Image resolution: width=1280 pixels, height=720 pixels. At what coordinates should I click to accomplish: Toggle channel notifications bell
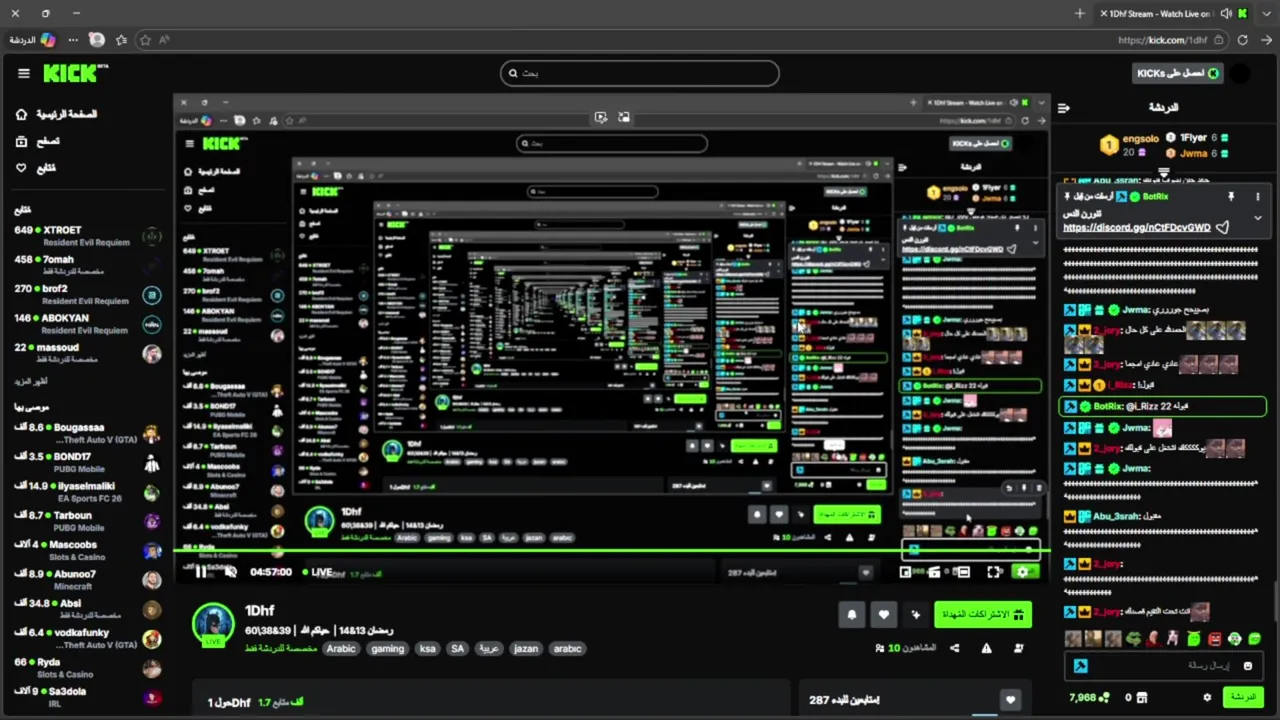pos(852,615)
